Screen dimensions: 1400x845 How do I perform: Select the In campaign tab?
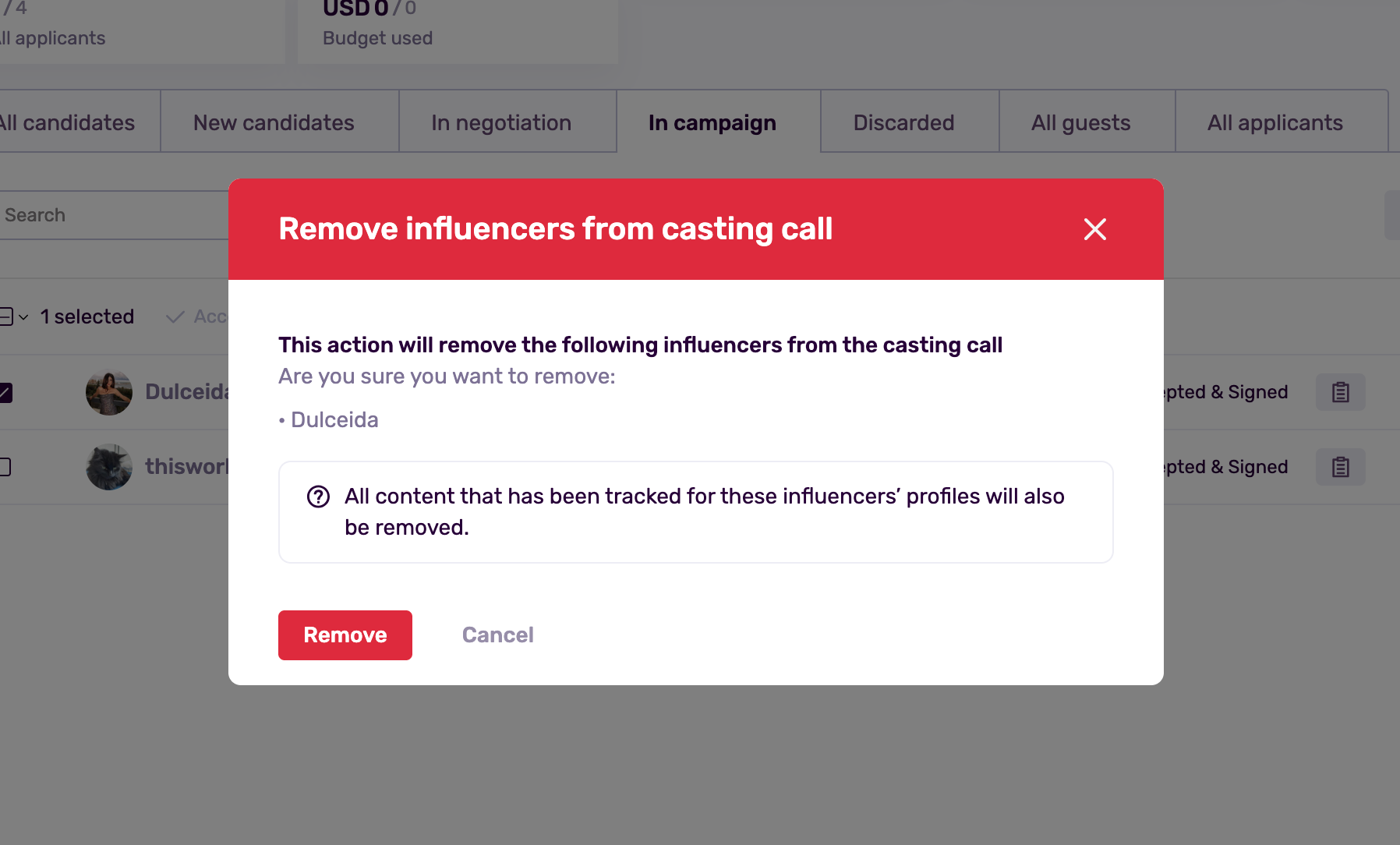point(712,122)
